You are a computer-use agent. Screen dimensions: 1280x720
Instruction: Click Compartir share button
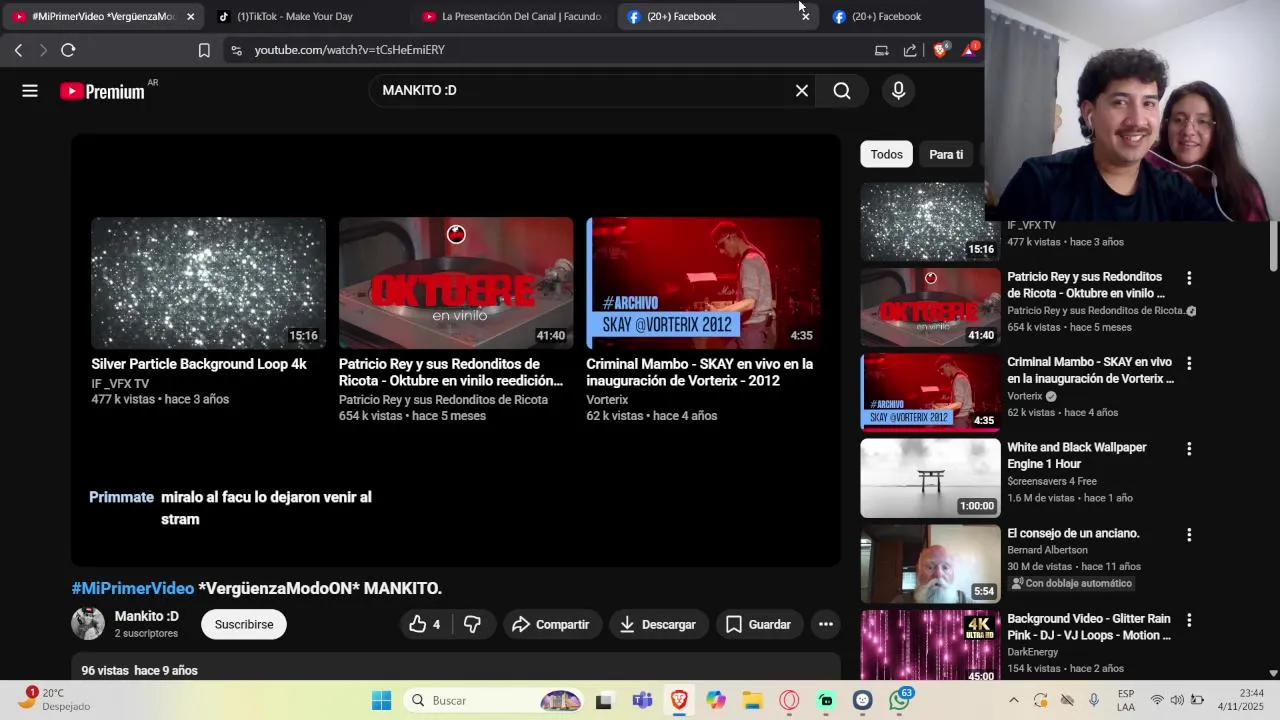point(551,624)
